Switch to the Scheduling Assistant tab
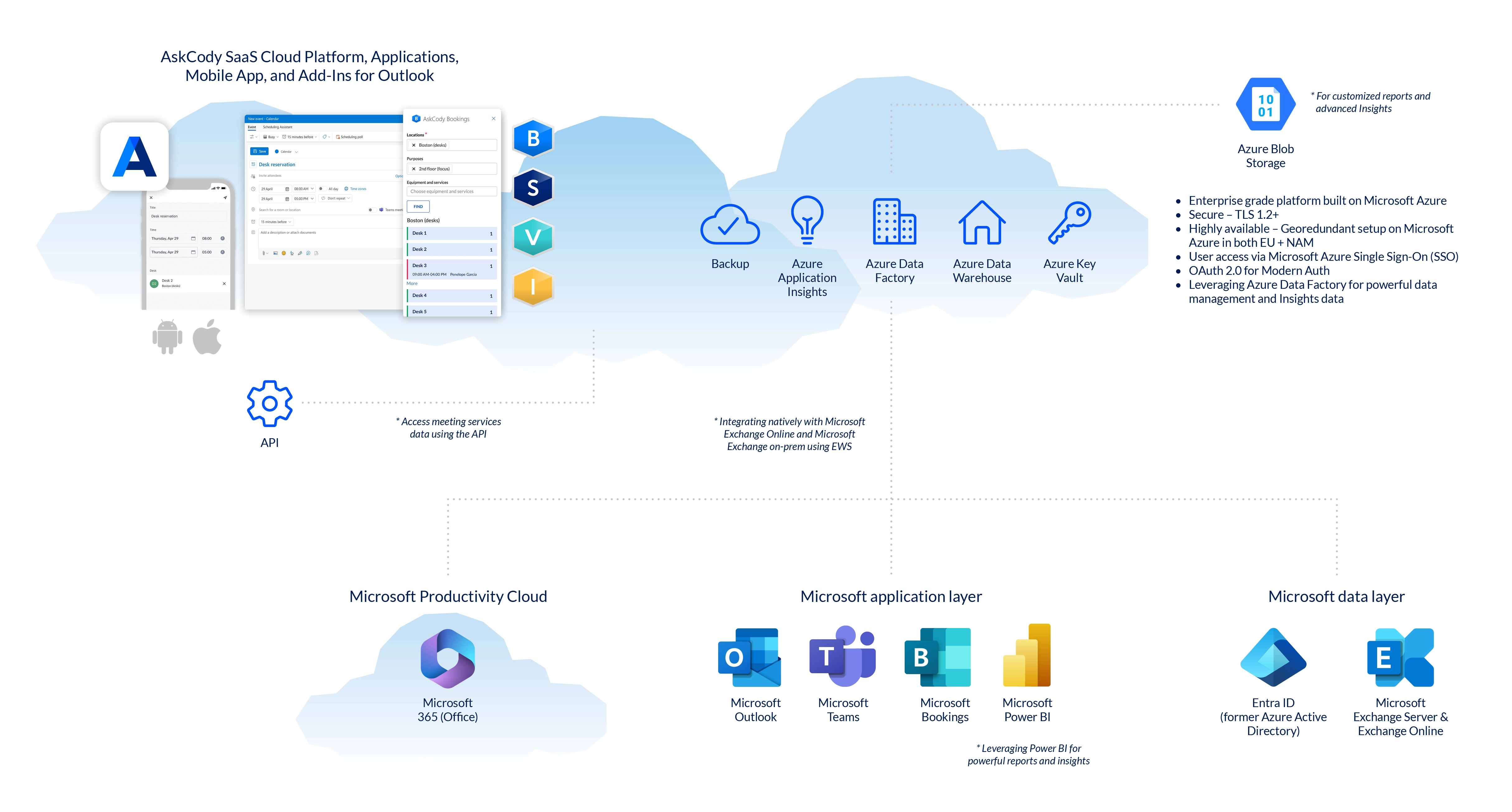1512x812 pixels. [x=277, y=127]
